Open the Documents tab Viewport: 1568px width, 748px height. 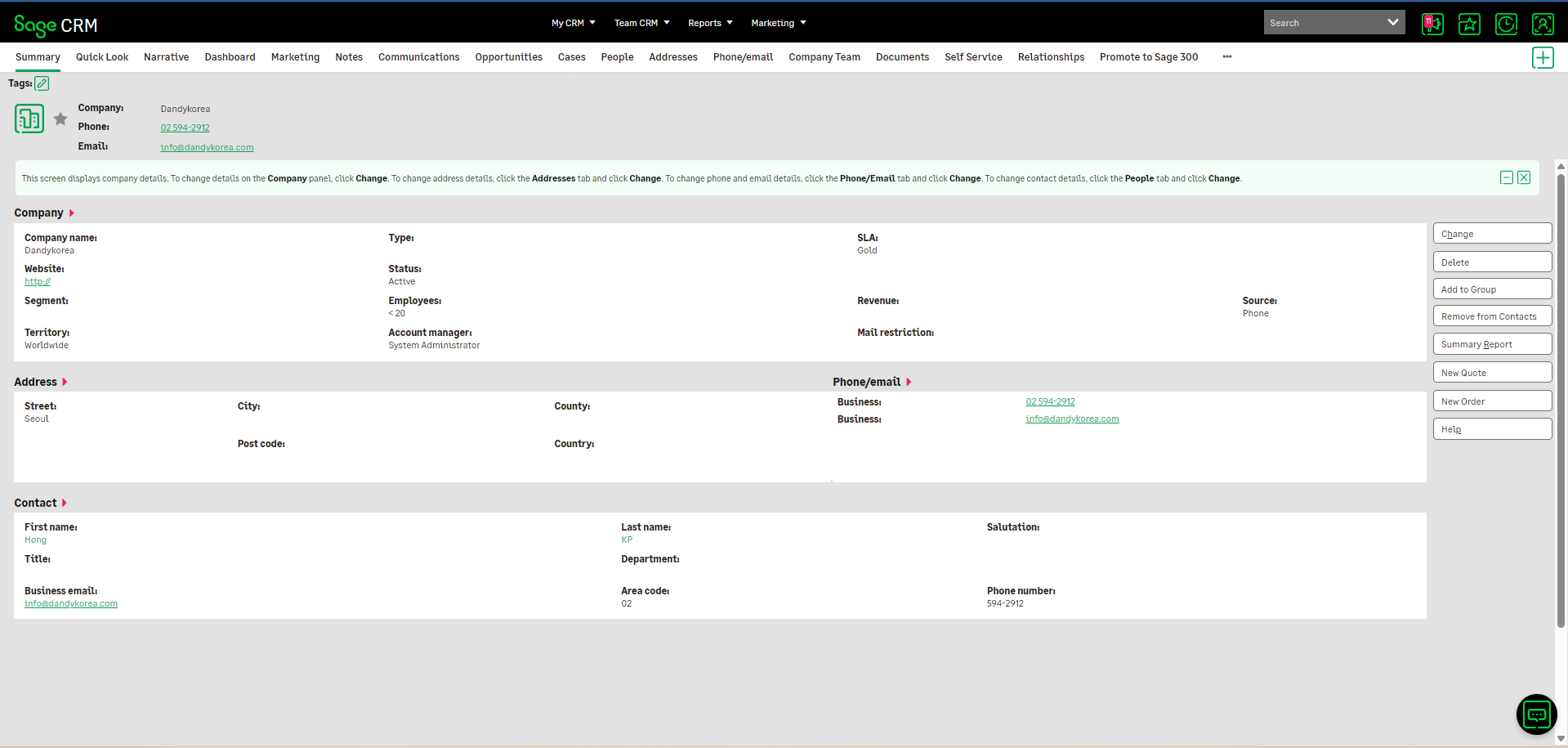(x=902, y=57)
